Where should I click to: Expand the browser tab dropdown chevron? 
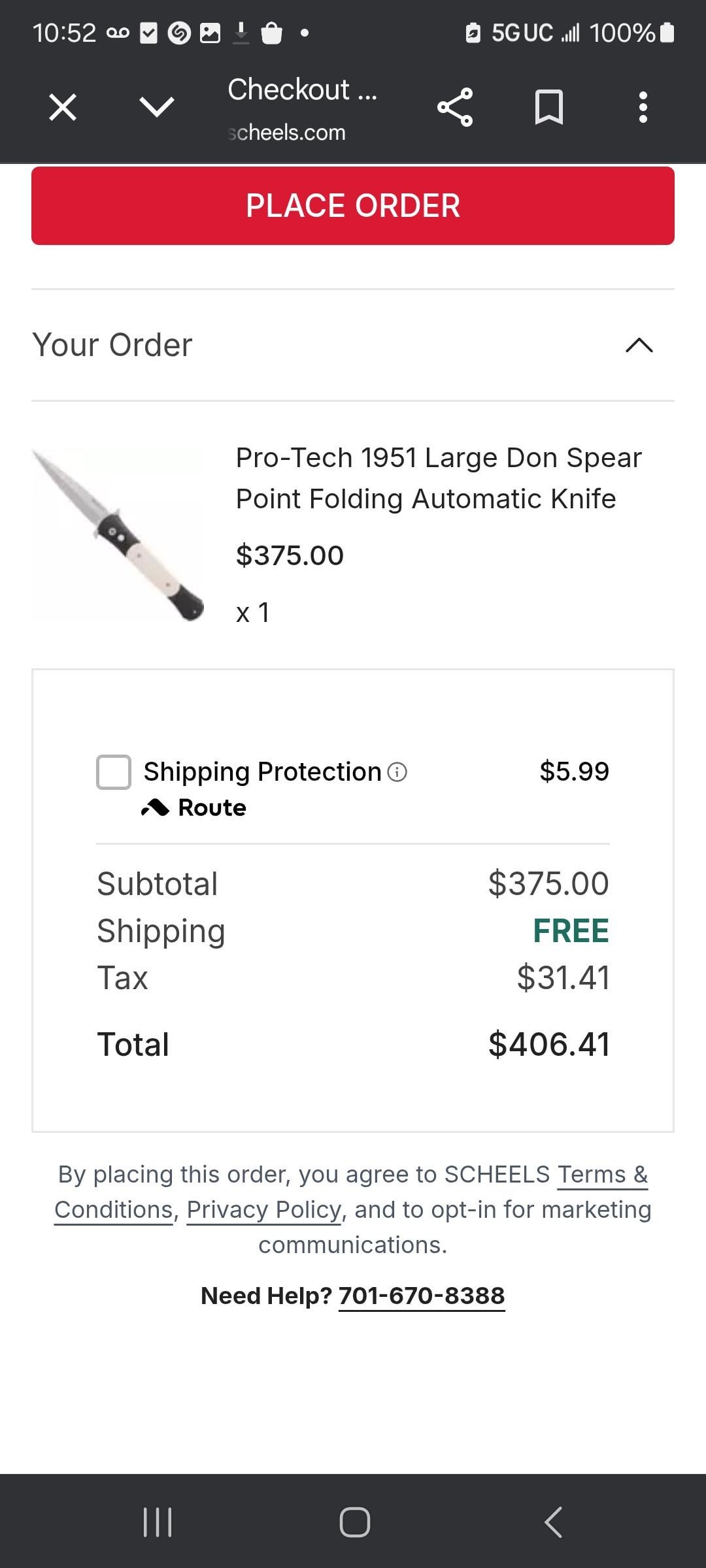[x=157, y=107]
